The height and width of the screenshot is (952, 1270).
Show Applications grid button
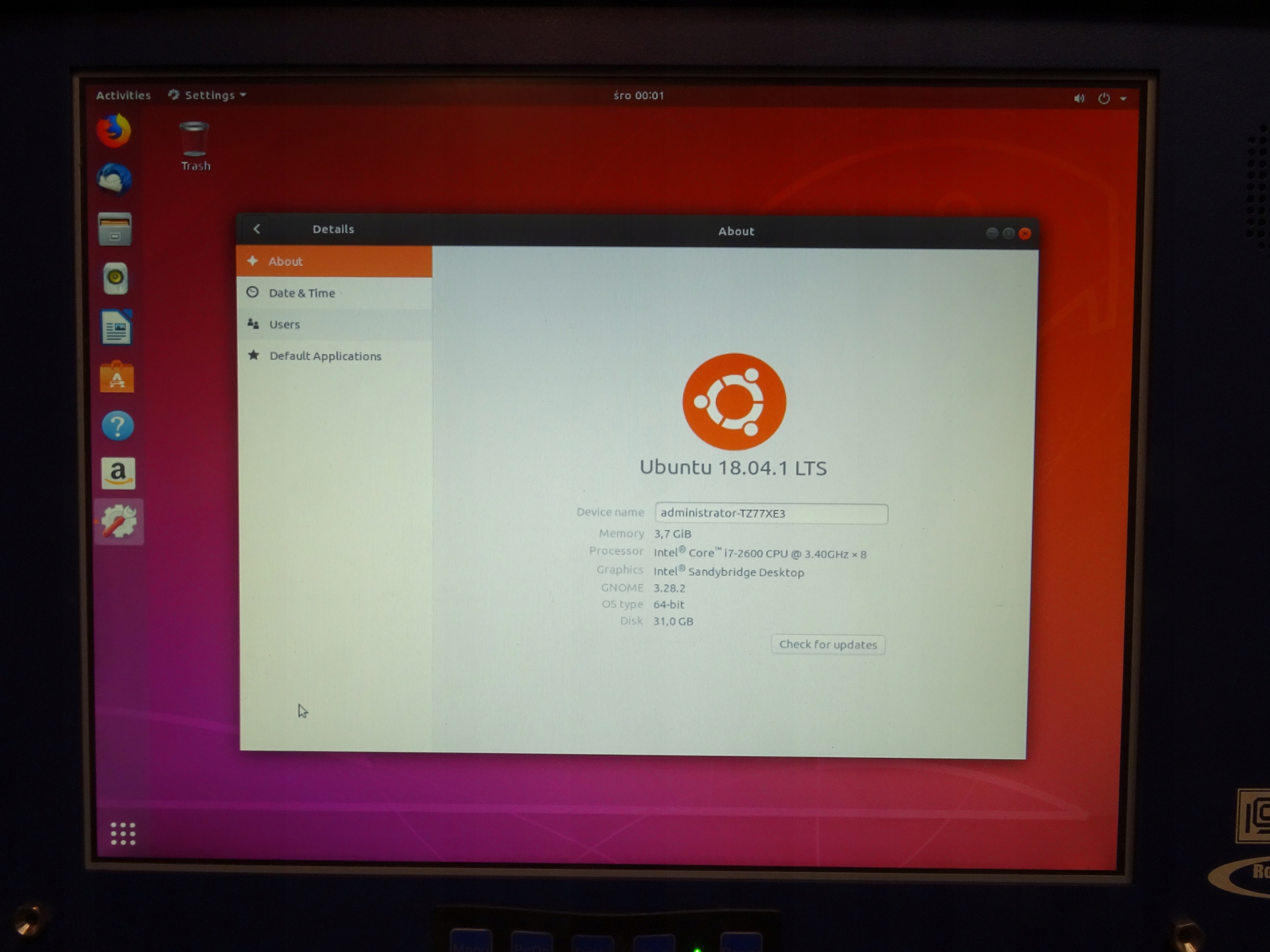pos(123,833)
